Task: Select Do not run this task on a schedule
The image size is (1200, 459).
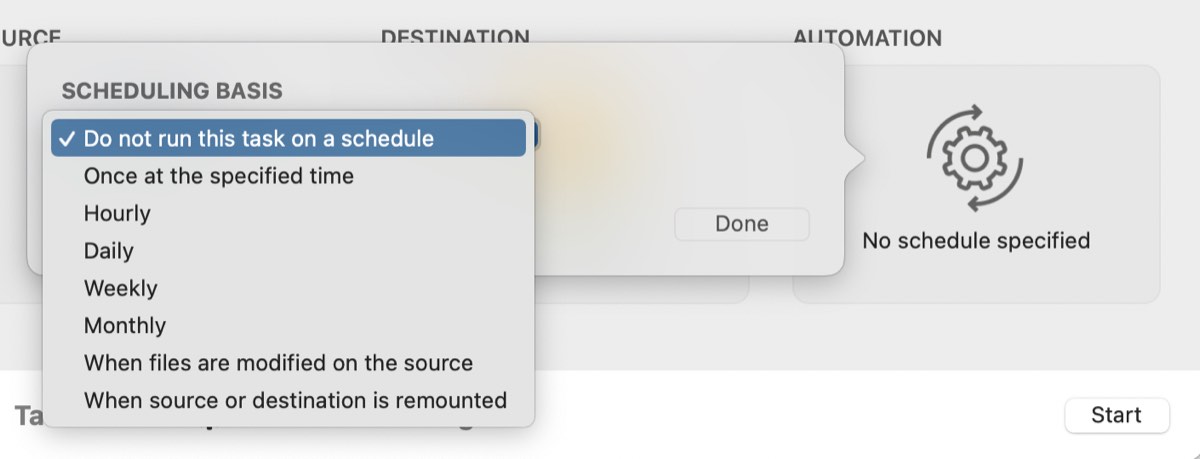Action: (x=288, y=138)
